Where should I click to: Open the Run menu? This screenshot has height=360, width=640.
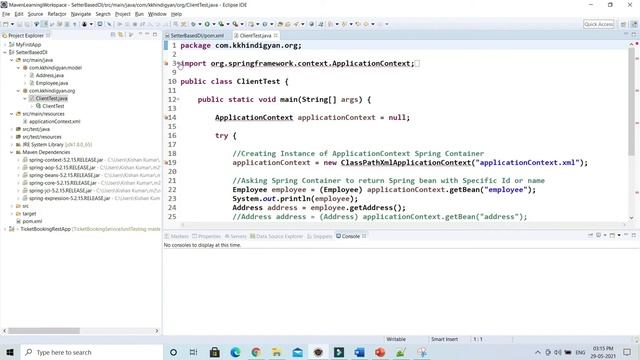[139, 14]
